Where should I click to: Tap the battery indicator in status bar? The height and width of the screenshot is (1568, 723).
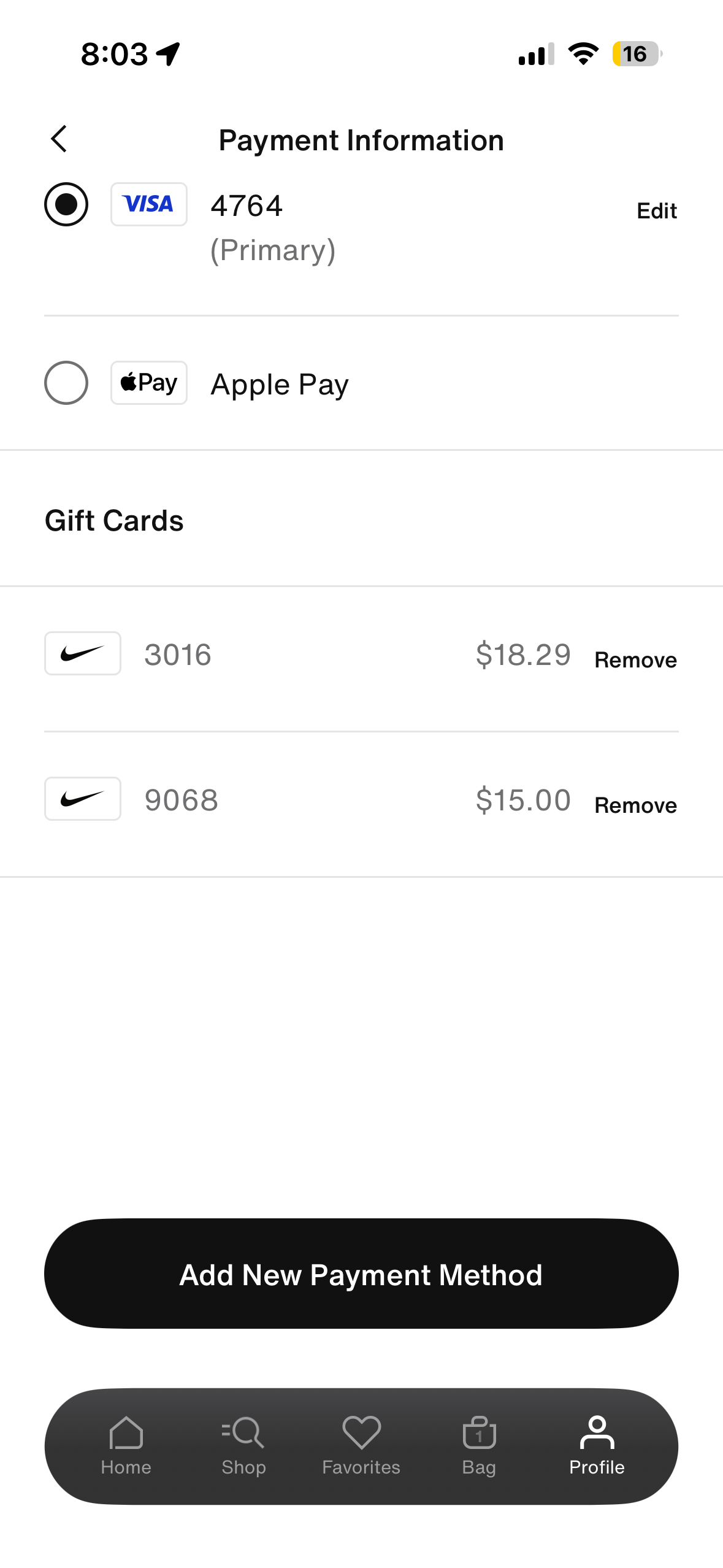click(x=637, y=54)
